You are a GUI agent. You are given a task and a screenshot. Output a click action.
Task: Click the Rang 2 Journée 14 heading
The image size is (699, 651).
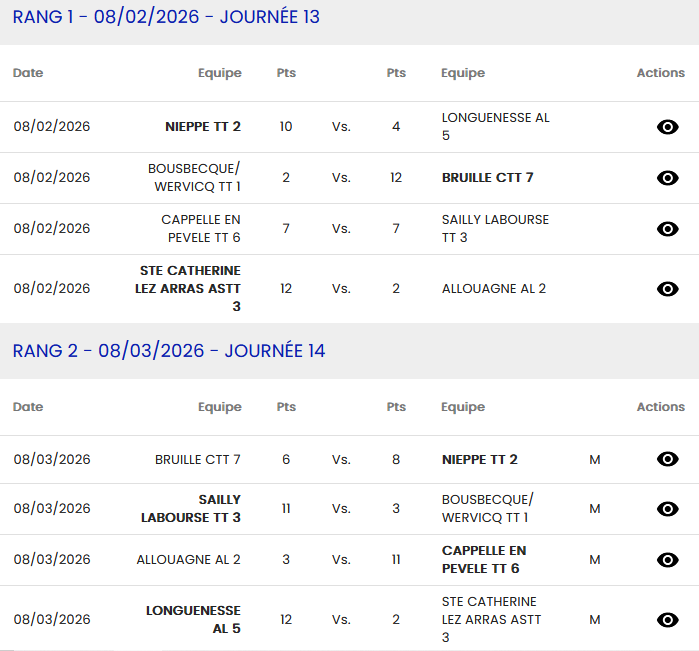(169, 351)
